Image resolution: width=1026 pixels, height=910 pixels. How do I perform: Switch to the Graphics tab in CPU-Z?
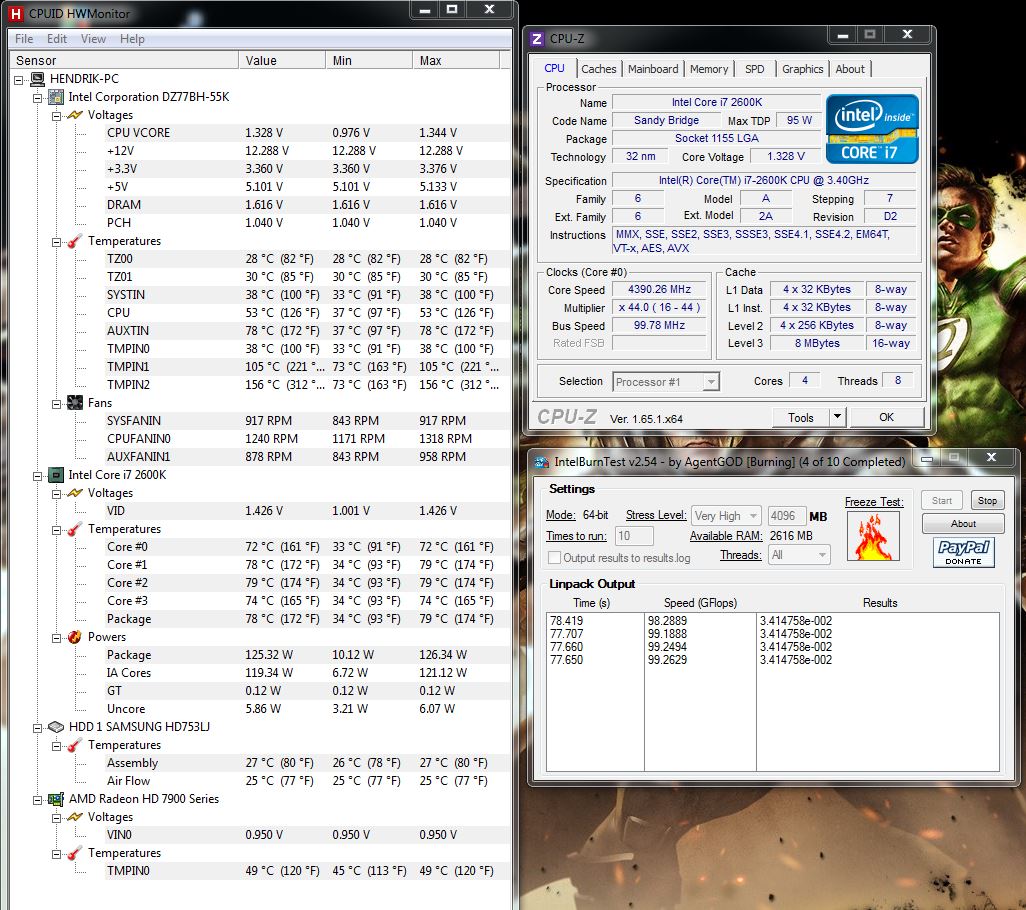(x=802, y=69)
